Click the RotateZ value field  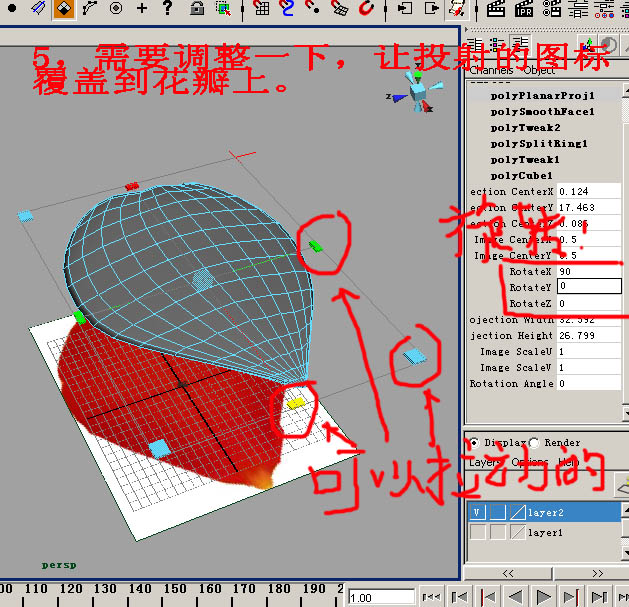589,304
